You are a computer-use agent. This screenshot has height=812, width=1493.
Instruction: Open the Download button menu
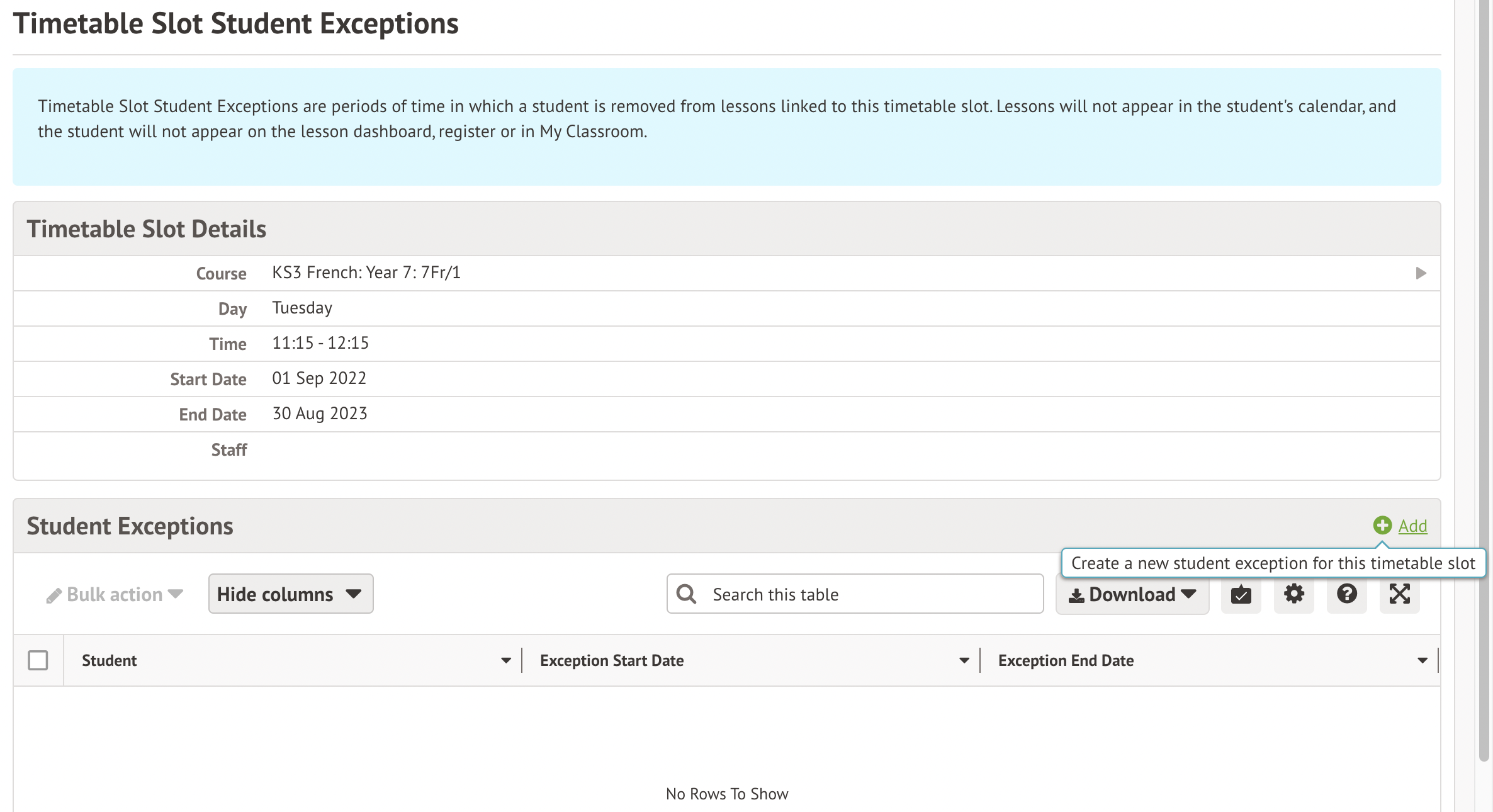(1133, 594)
